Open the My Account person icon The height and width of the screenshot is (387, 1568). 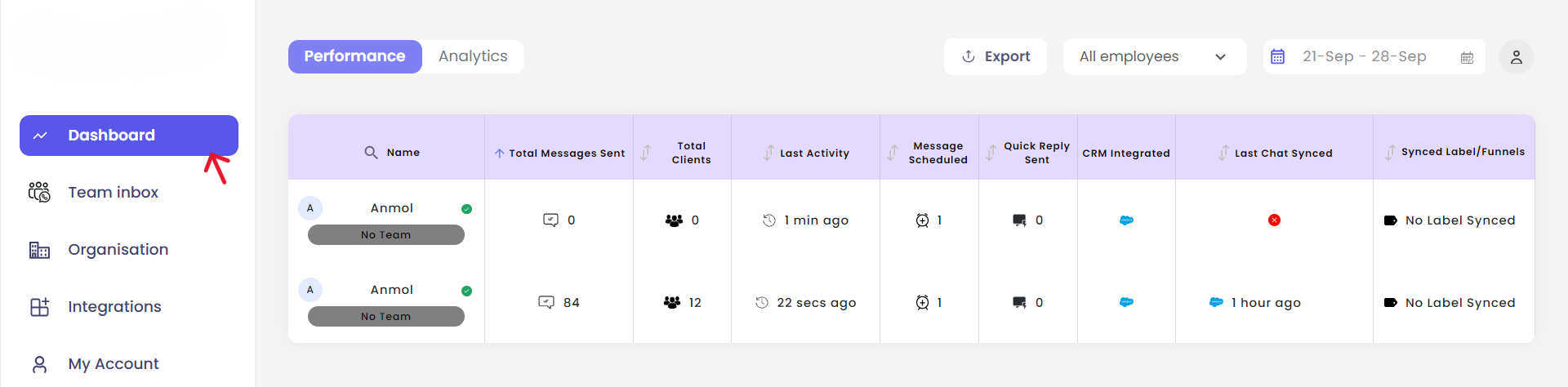(39, 364)
